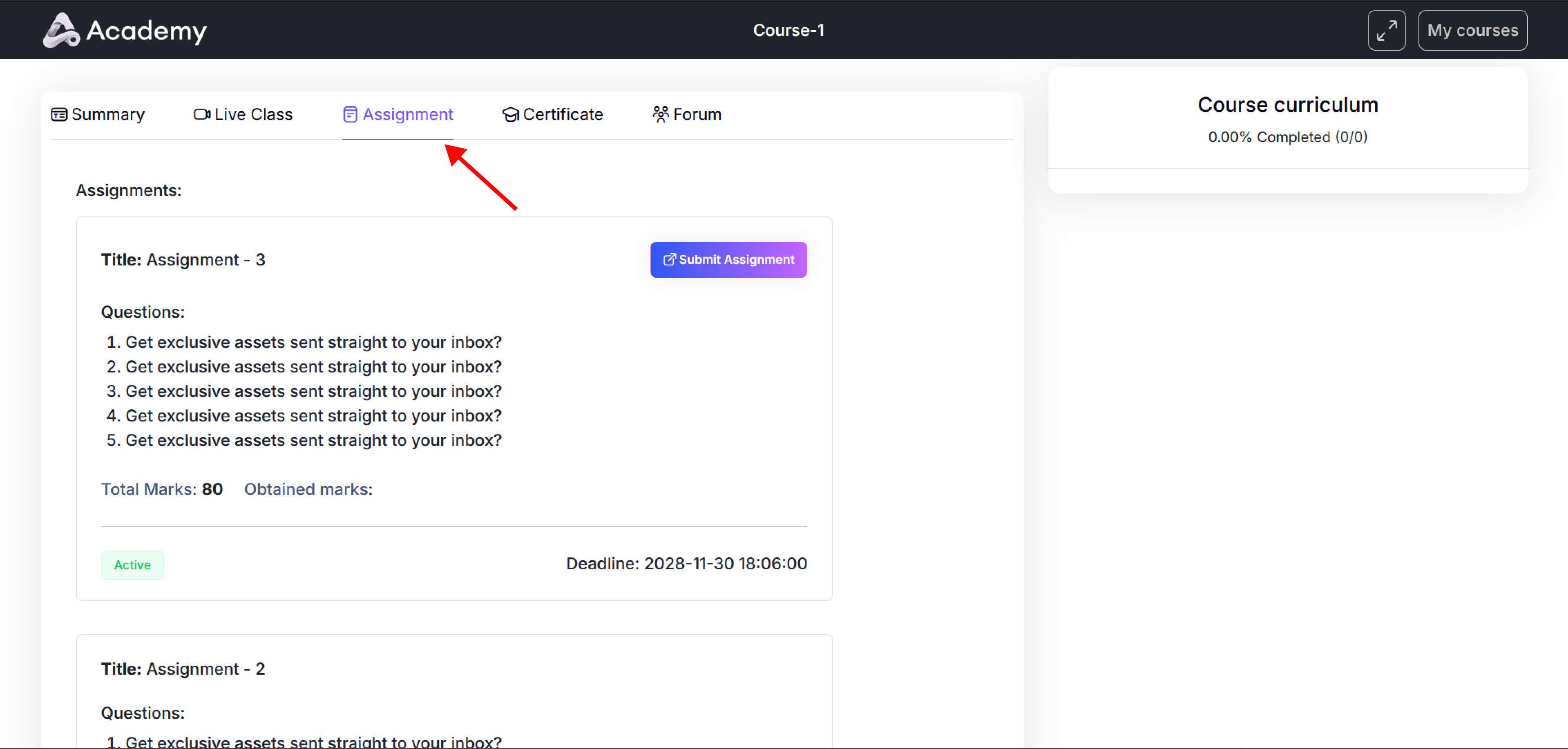Click the Course curriculum heading
Image resolution: width=1568 pixels, height=749 pixels.
[1287, 105]
